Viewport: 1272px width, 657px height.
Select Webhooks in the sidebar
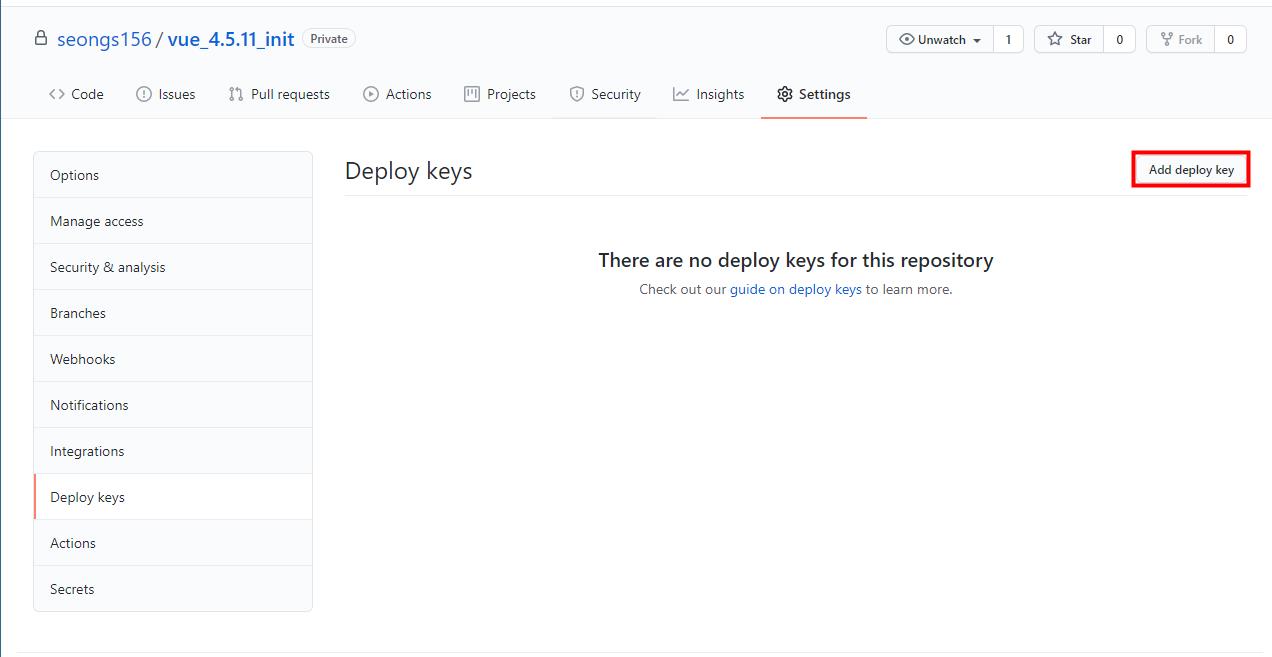82,358
